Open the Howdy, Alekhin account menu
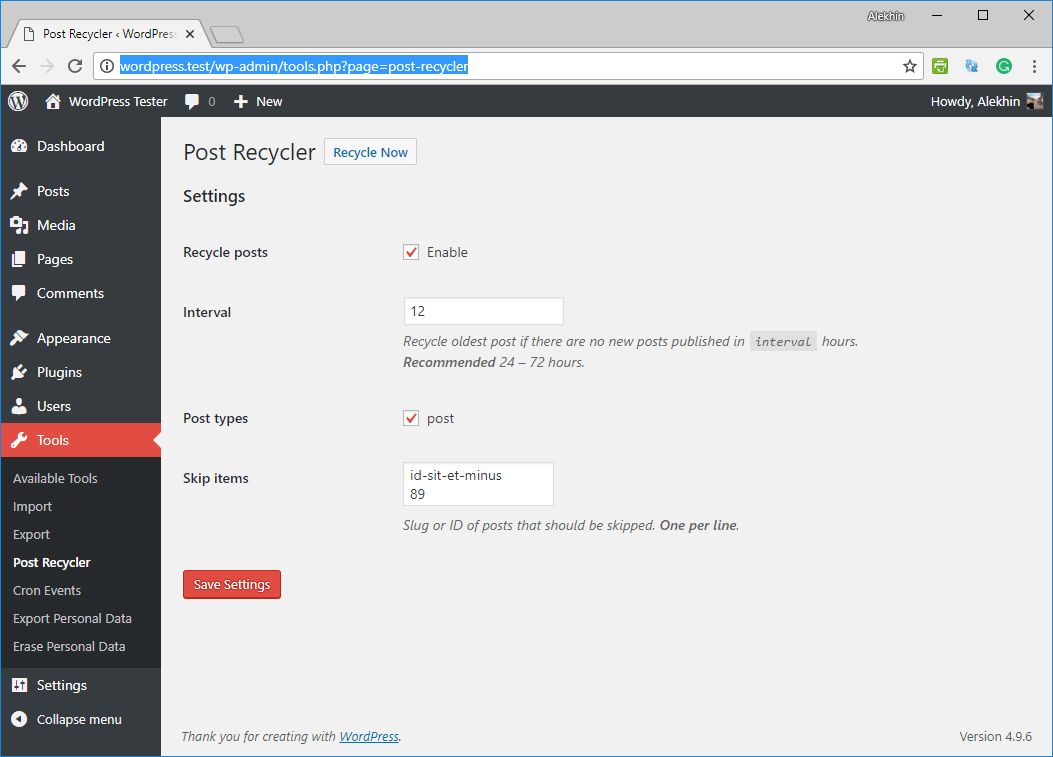The height and width of the screenshot is (757, 1053). pyautogui.click(x=975, y=101)
